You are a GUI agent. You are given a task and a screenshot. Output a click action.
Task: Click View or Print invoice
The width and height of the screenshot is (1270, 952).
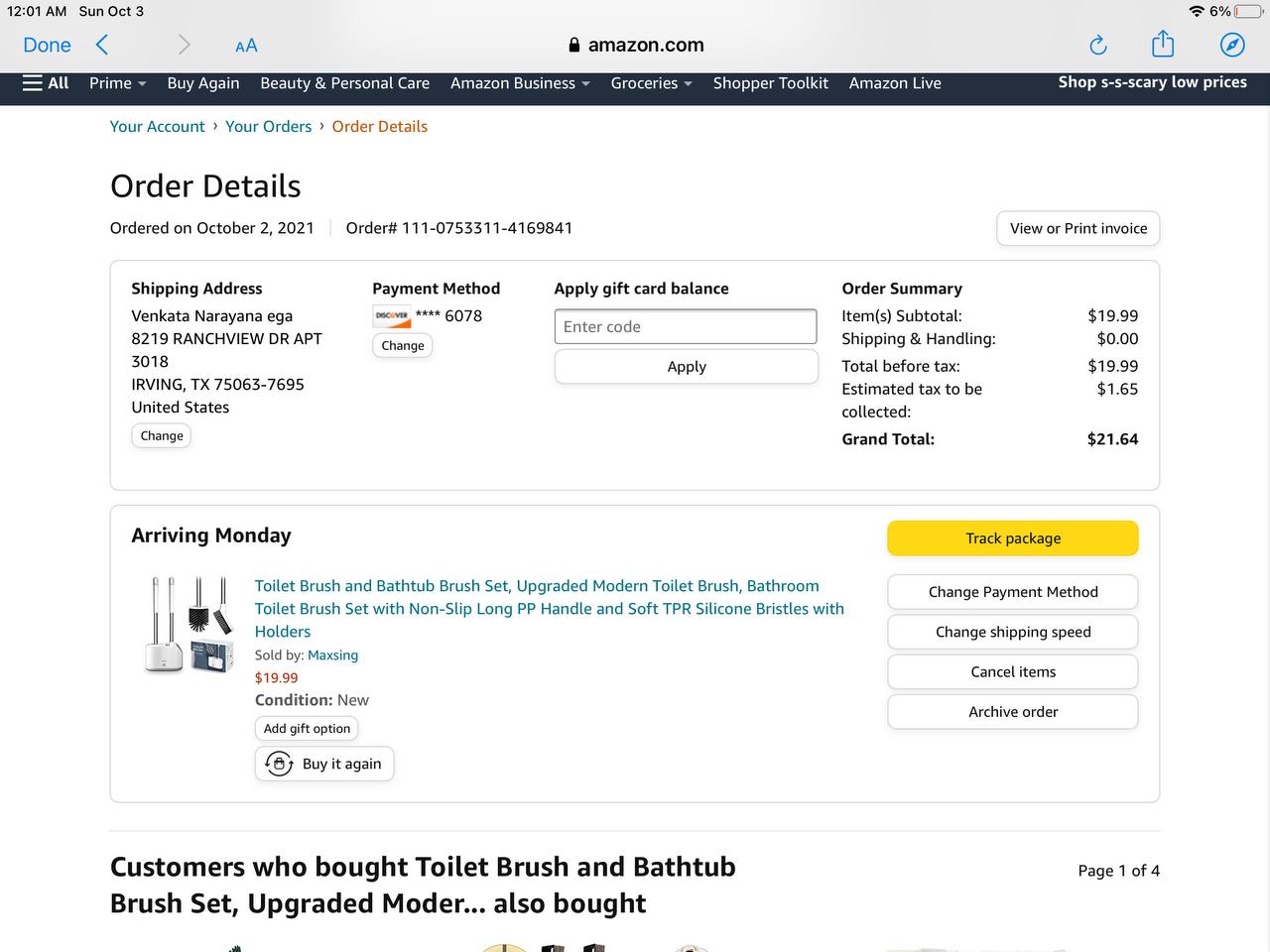[1078, 228]
